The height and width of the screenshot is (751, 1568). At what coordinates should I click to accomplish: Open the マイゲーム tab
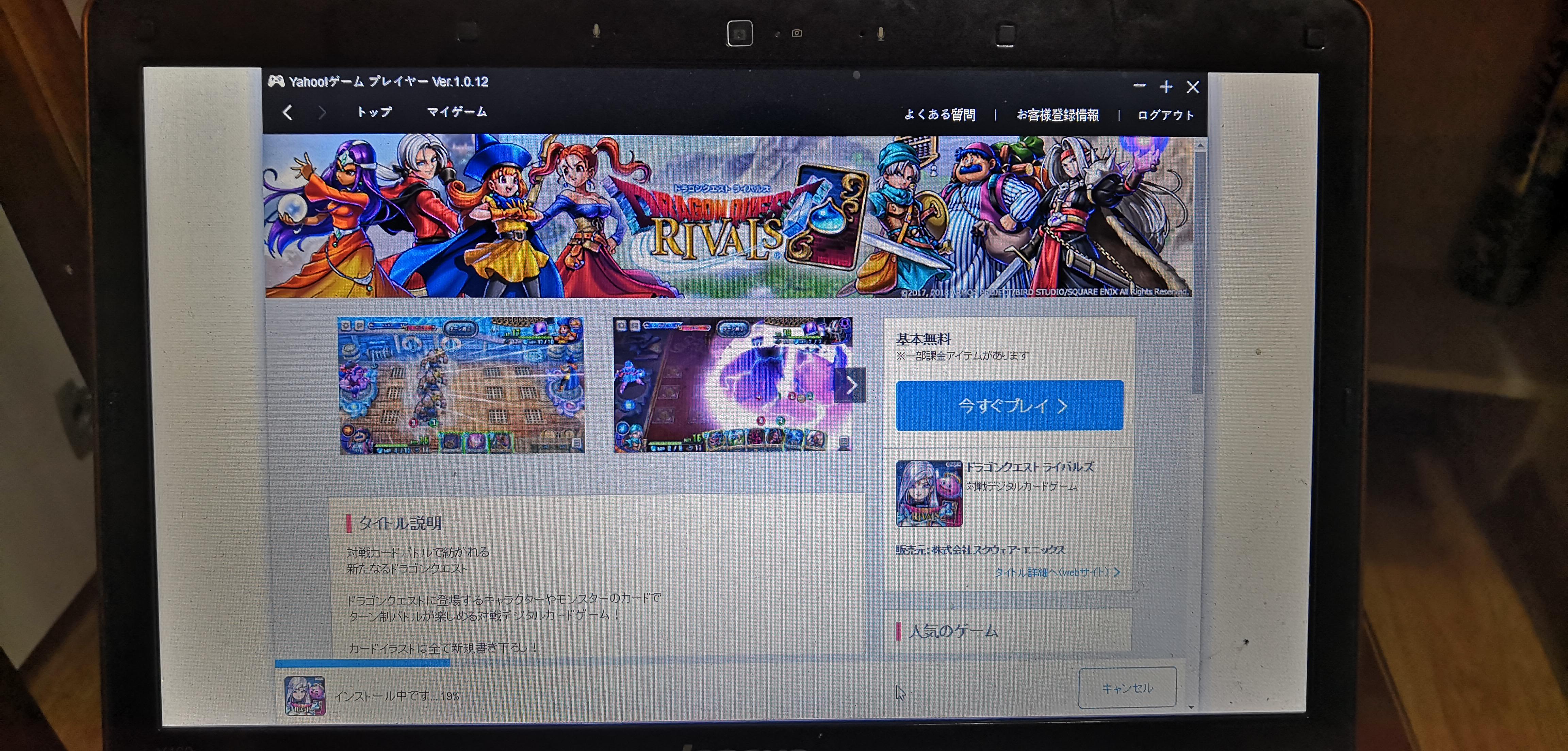click(x=457, y=112)
